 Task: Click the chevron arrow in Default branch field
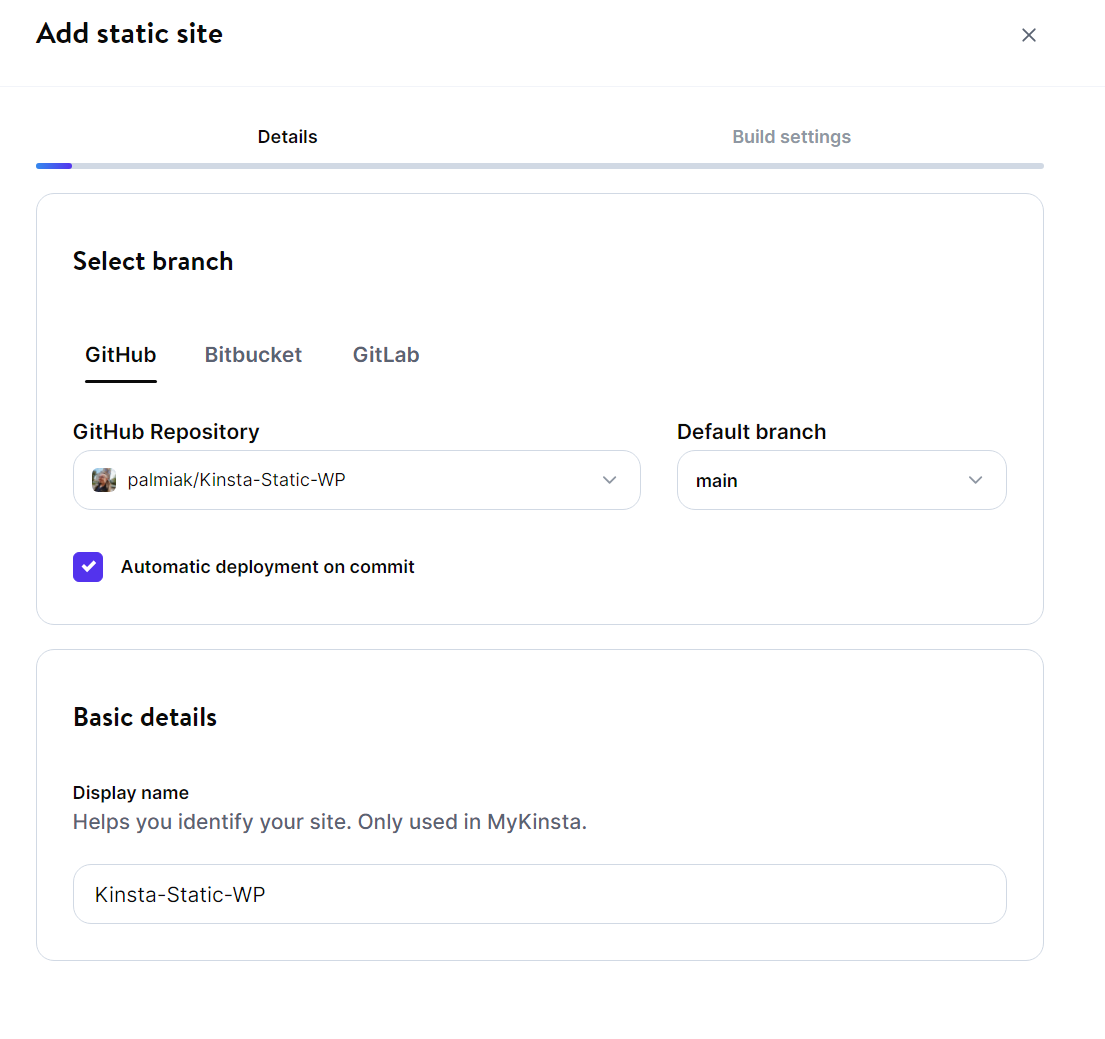[975, 480]
